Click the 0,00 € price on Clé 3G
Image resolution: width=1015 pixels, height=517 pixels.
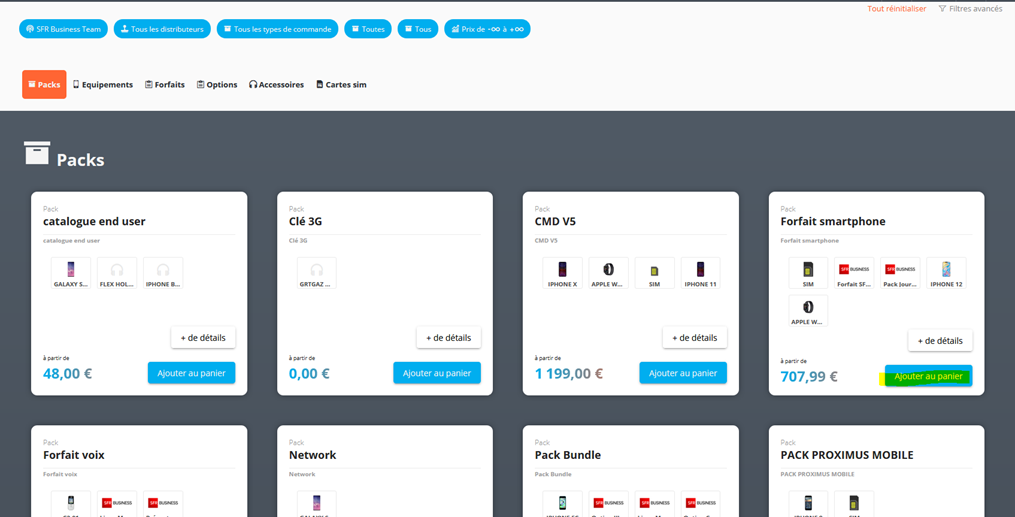pyautogui.click(x=309, y=373)
